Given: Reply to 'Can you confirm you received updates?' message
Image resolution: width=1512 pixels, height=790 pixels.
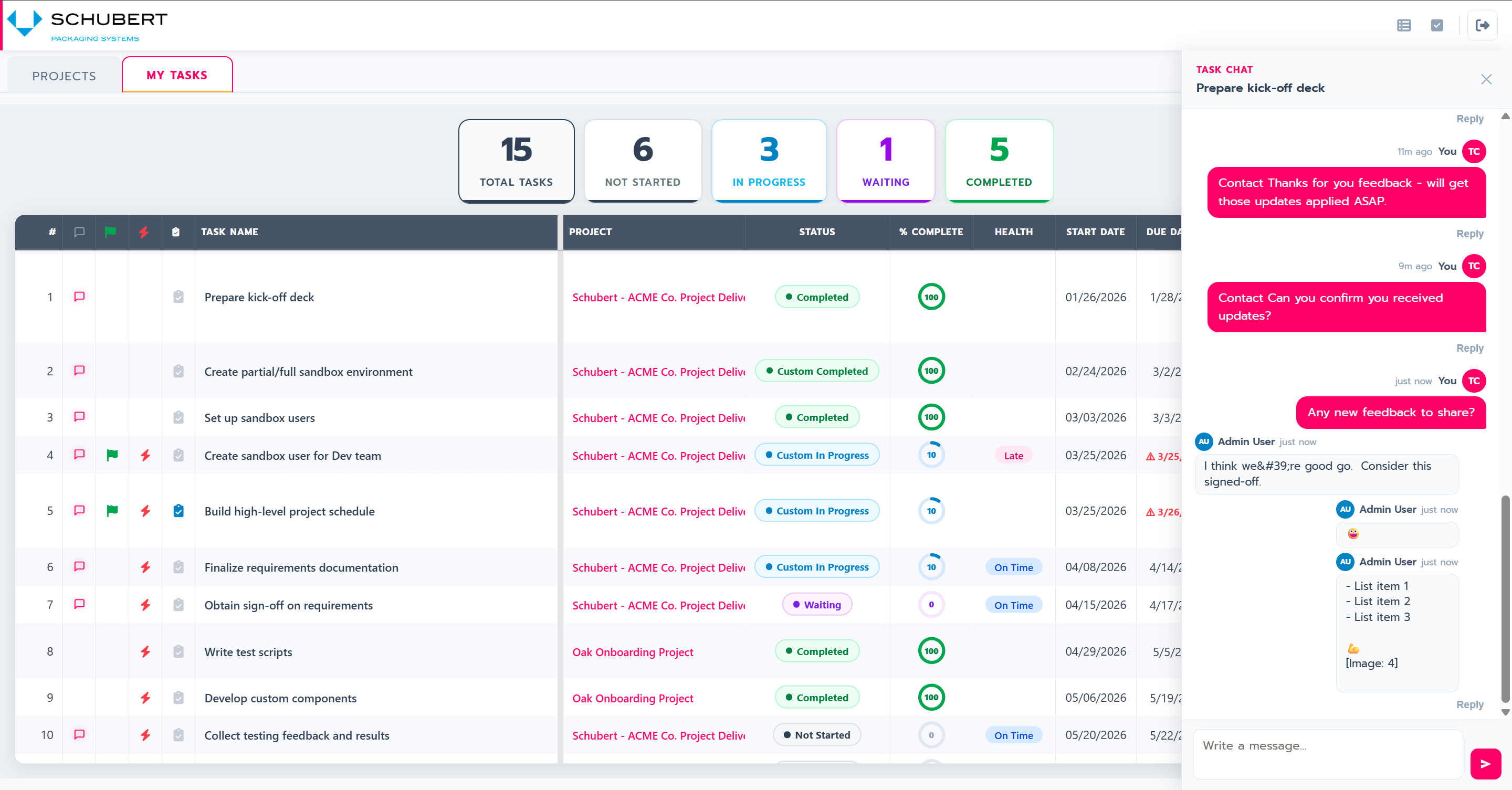Looking at the screenshot, I should [x=1469, y=348].
